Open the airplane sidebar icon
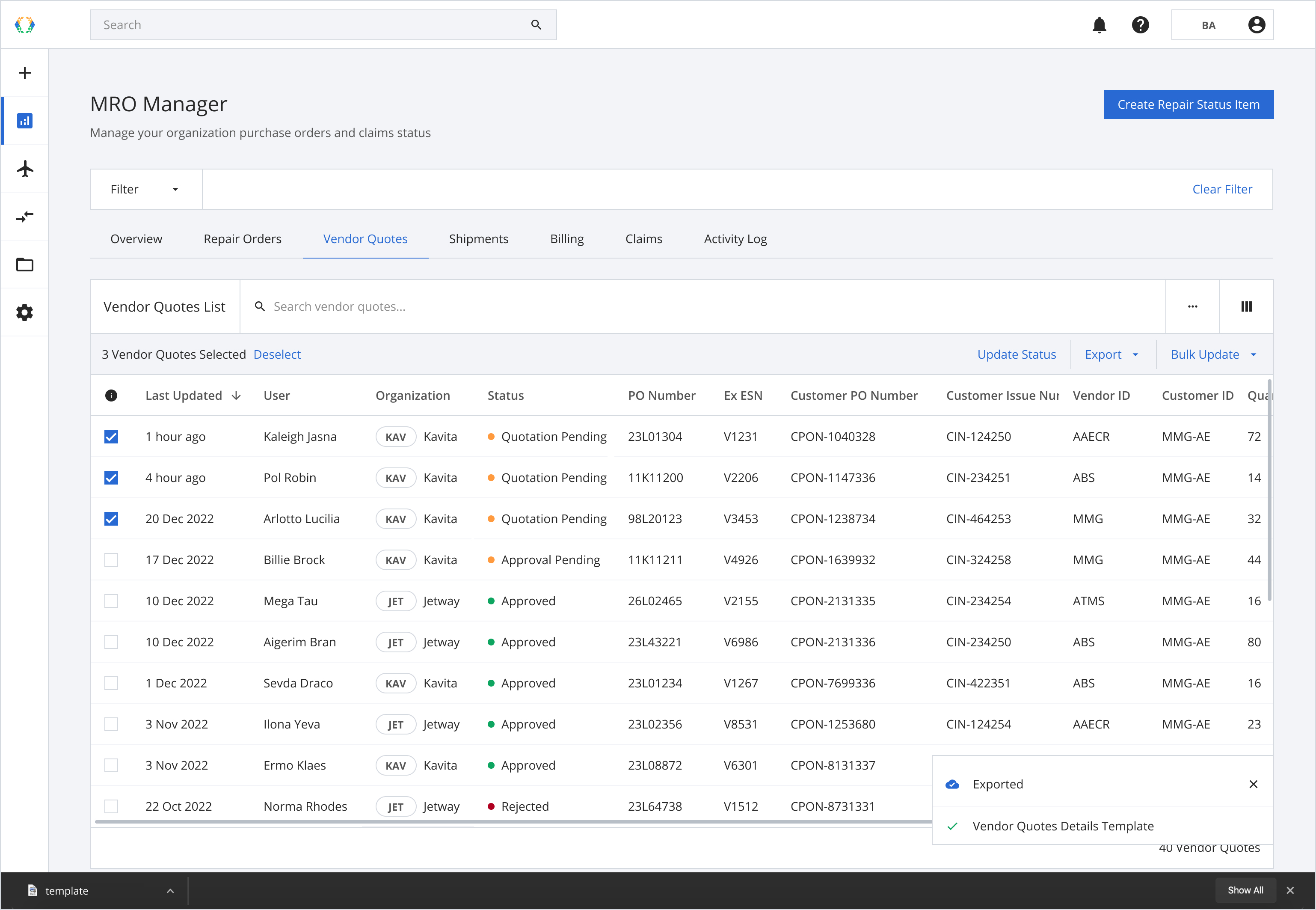This screenshot has height=910, width=1316. point(24,169)
